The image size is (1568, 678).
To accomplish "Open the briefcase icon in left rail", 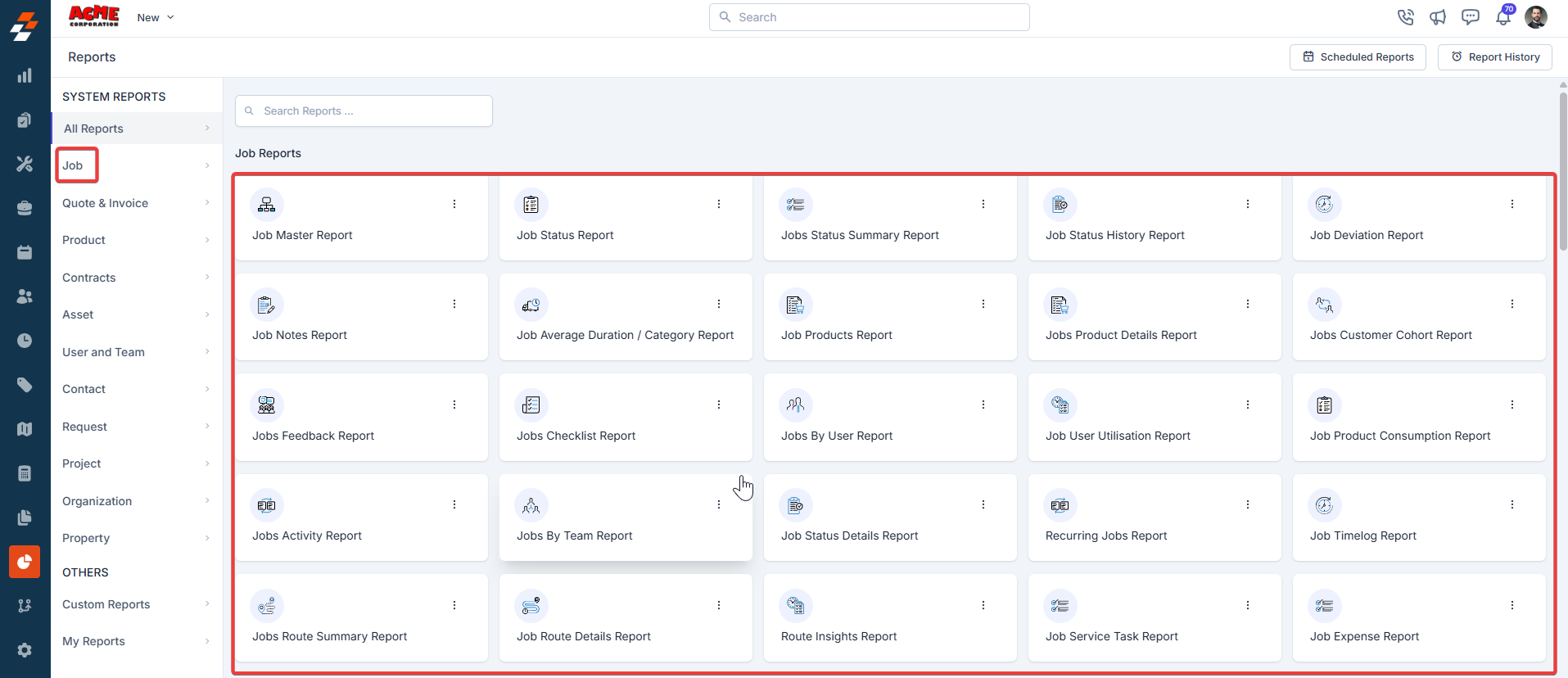I will [25, 208].
